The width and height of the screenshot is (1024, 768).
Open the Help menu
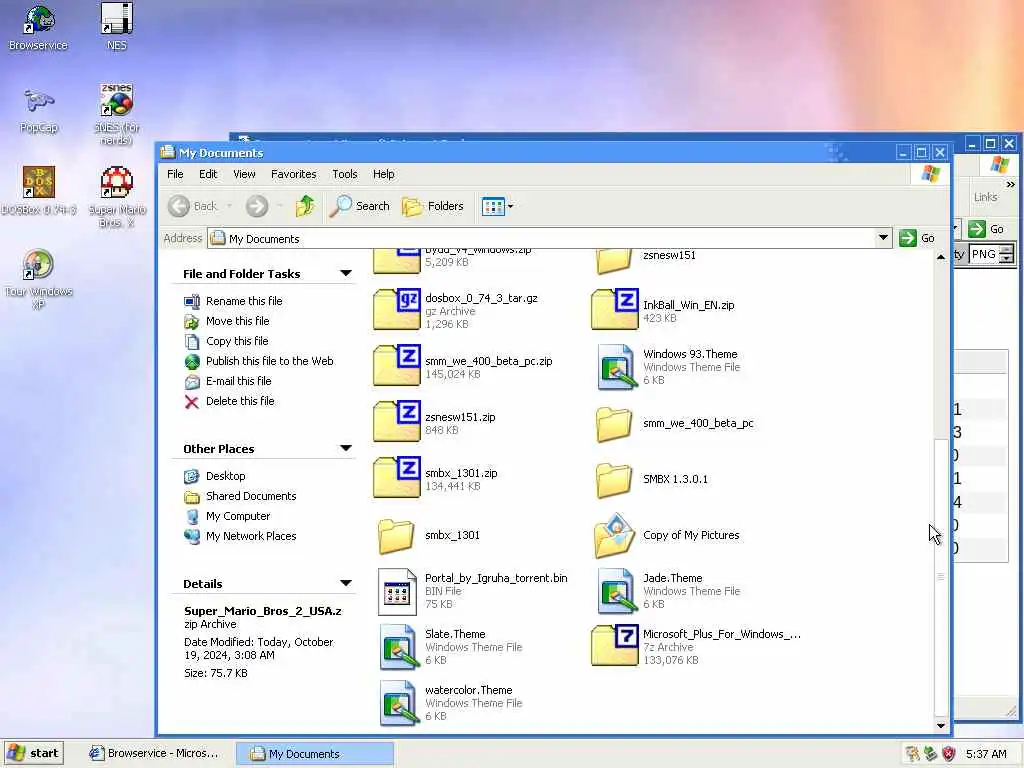(x=383, y=174)
